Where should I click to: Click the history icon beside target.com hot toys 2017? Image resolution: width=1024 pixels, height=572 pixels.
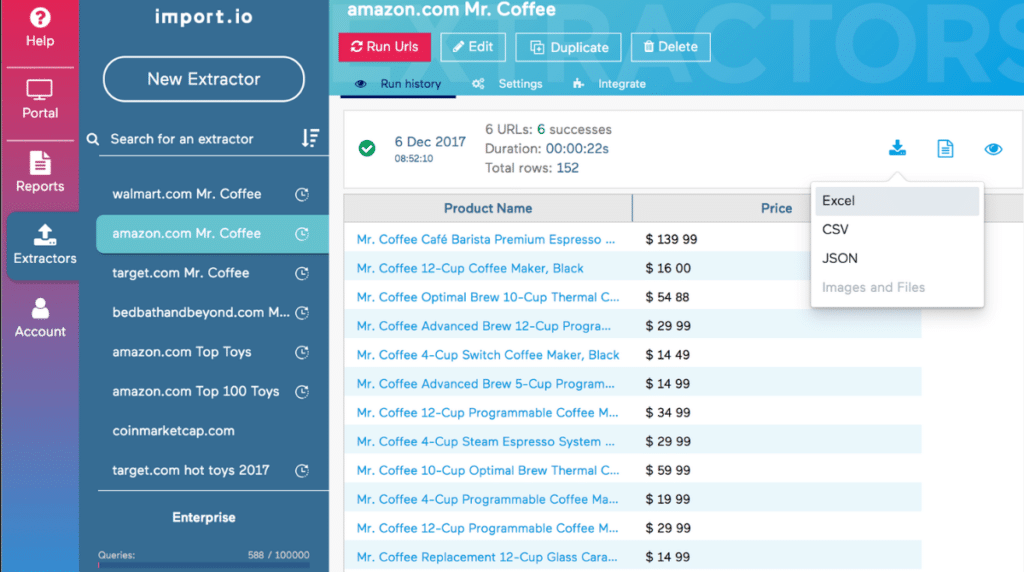[302, 471]
